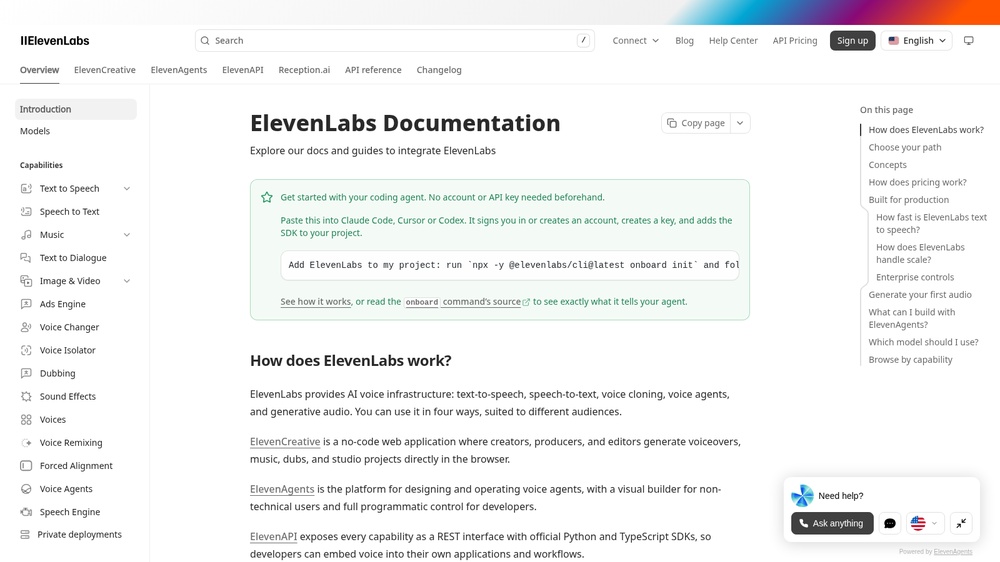
Task: Click the ElevenAgents orb avatar
Action: pos(802,496)
